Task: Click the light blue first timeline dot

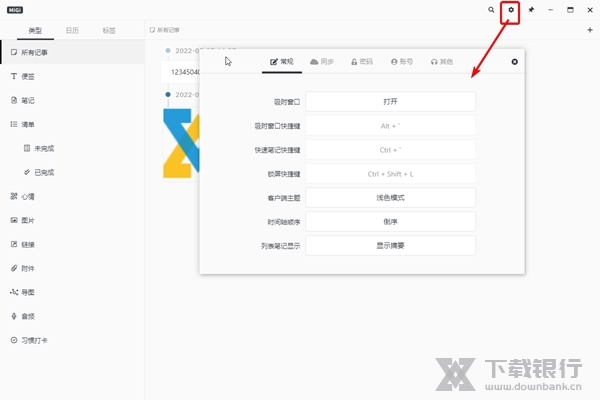Action: click(x=168, y=51)
